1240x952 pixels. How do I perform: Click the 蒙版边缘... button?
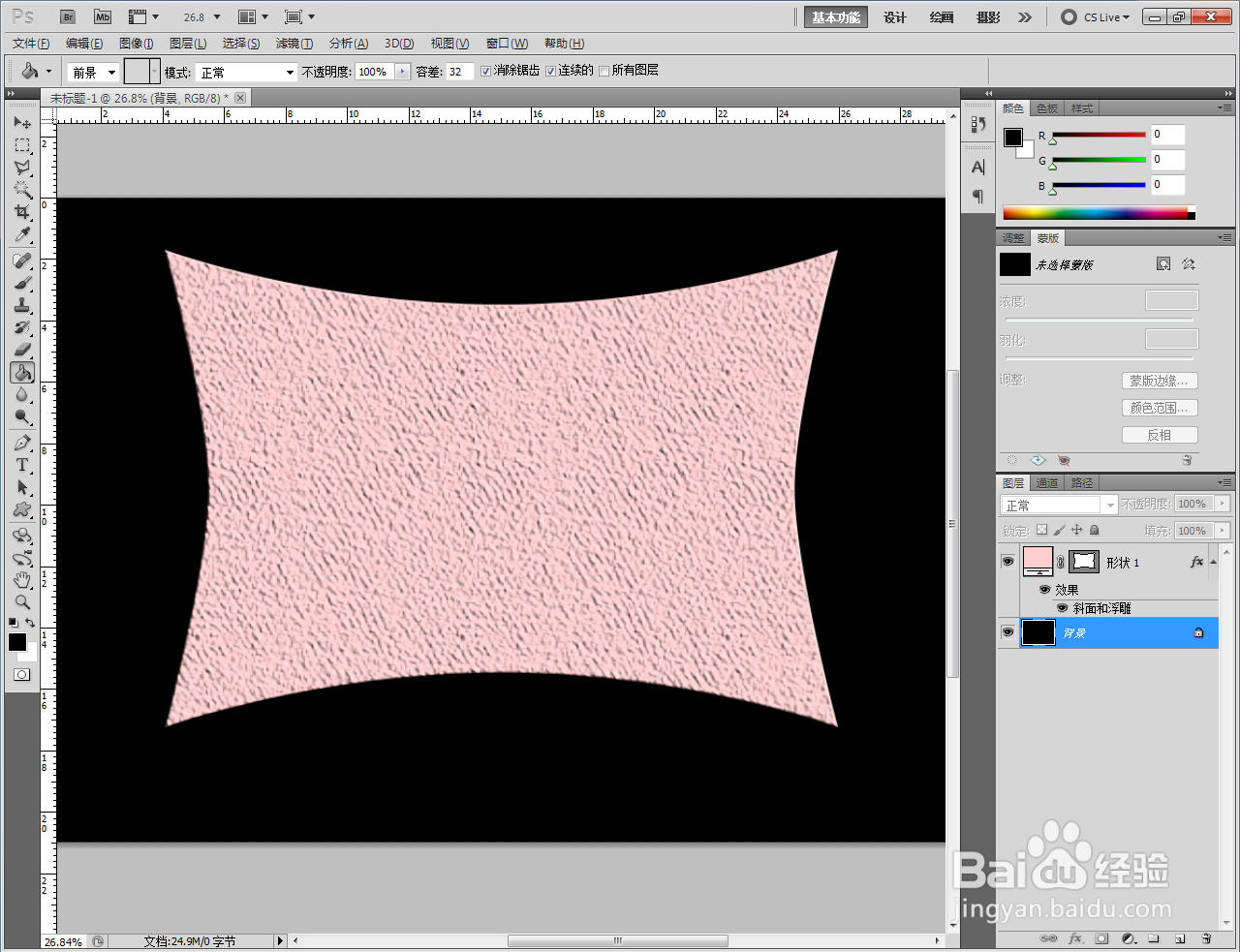[x=1160, y=381]
